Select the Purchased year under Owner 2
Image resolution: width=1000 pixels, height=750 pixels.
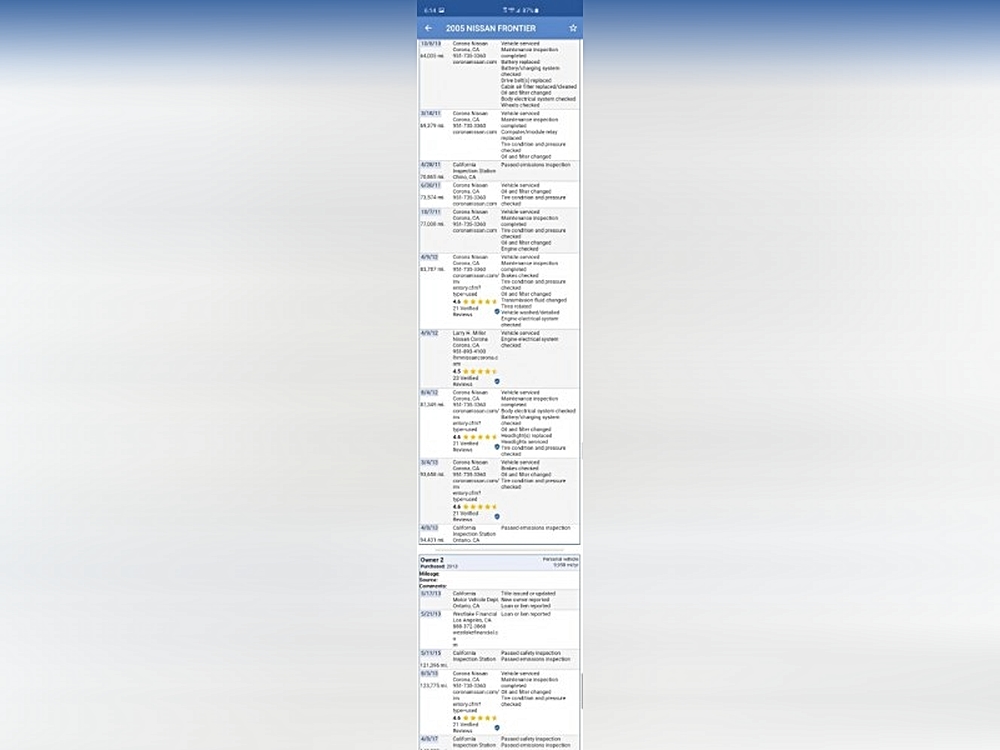pyautogui.click(x=452, y=566)
